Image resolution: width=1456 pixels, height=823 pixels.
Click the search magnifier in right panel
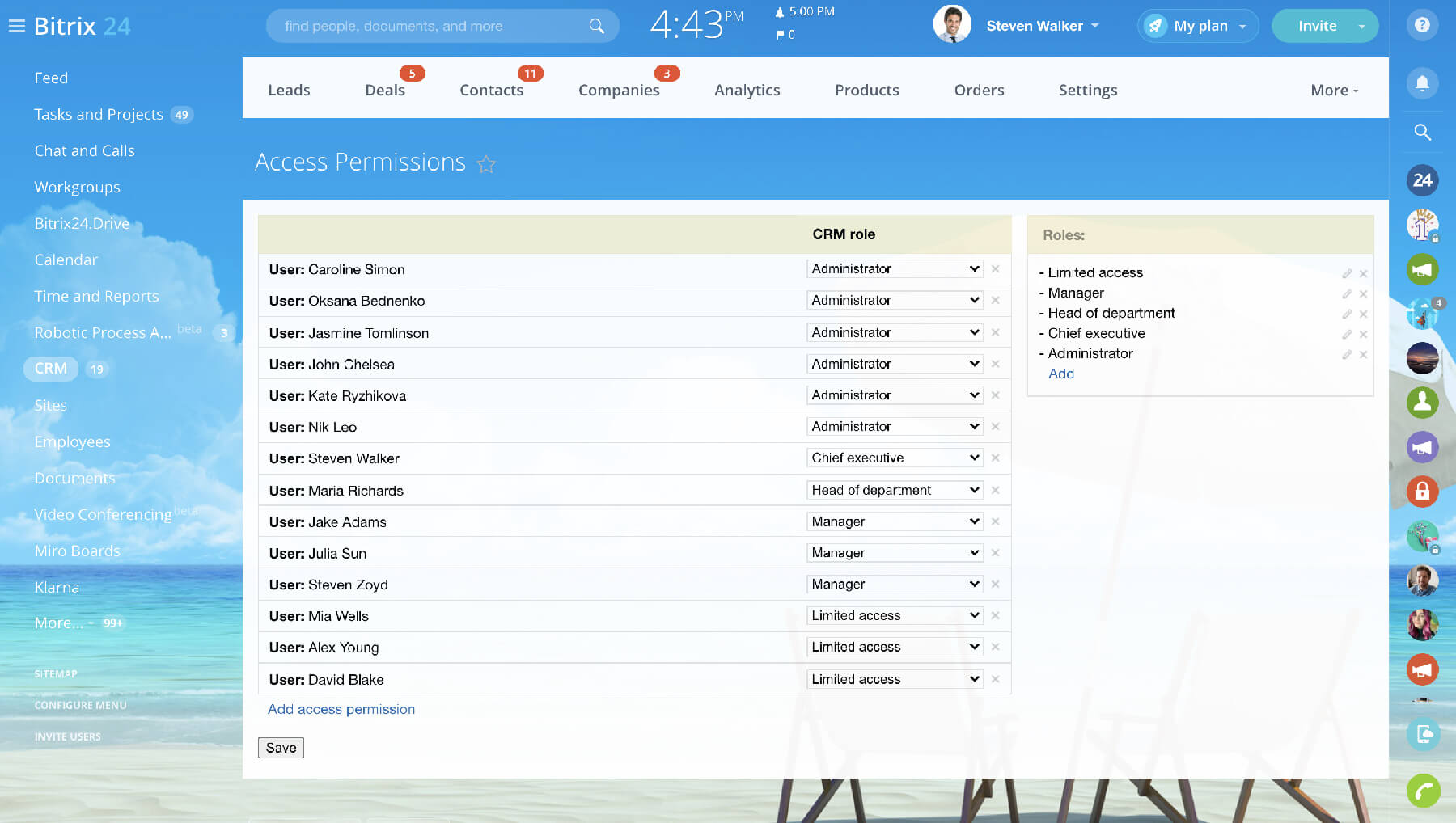pos(1422,132)
